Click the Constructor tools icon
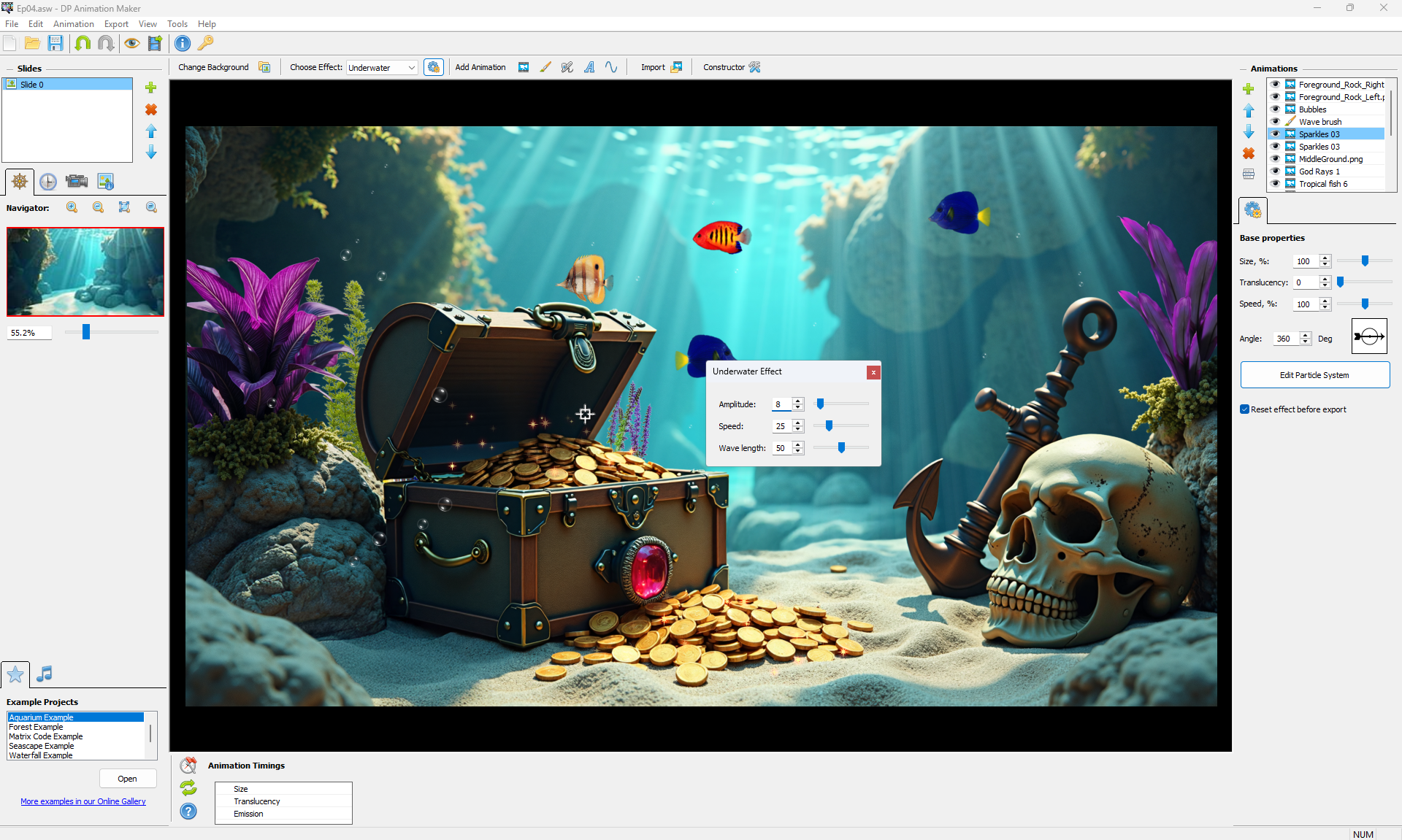This screenshot has width=1402, height=840. tap(755, 67)
